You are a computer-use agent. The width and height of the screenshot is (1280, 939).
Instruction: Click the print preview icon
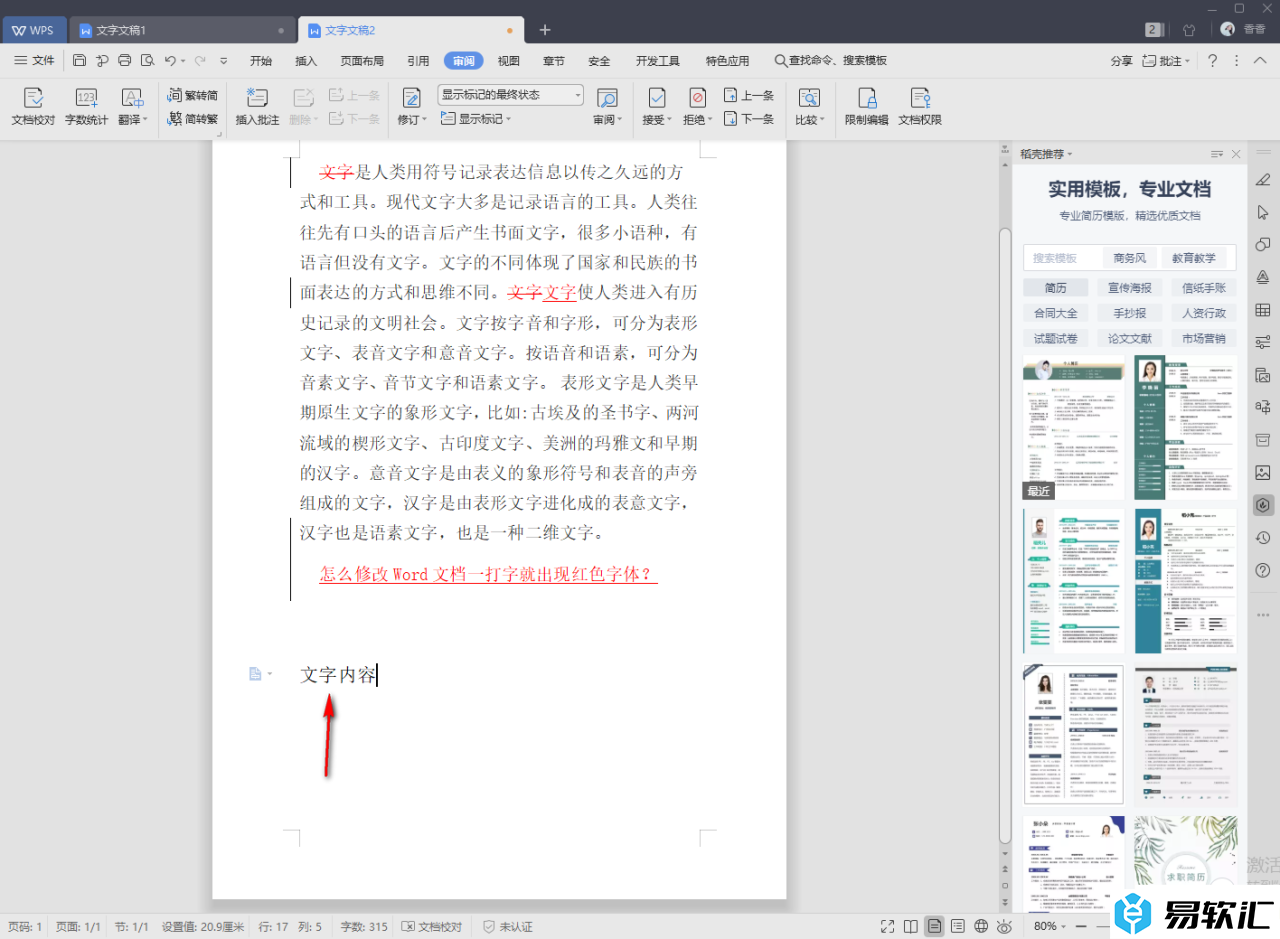pyautogui.click(x=147, y=61)
